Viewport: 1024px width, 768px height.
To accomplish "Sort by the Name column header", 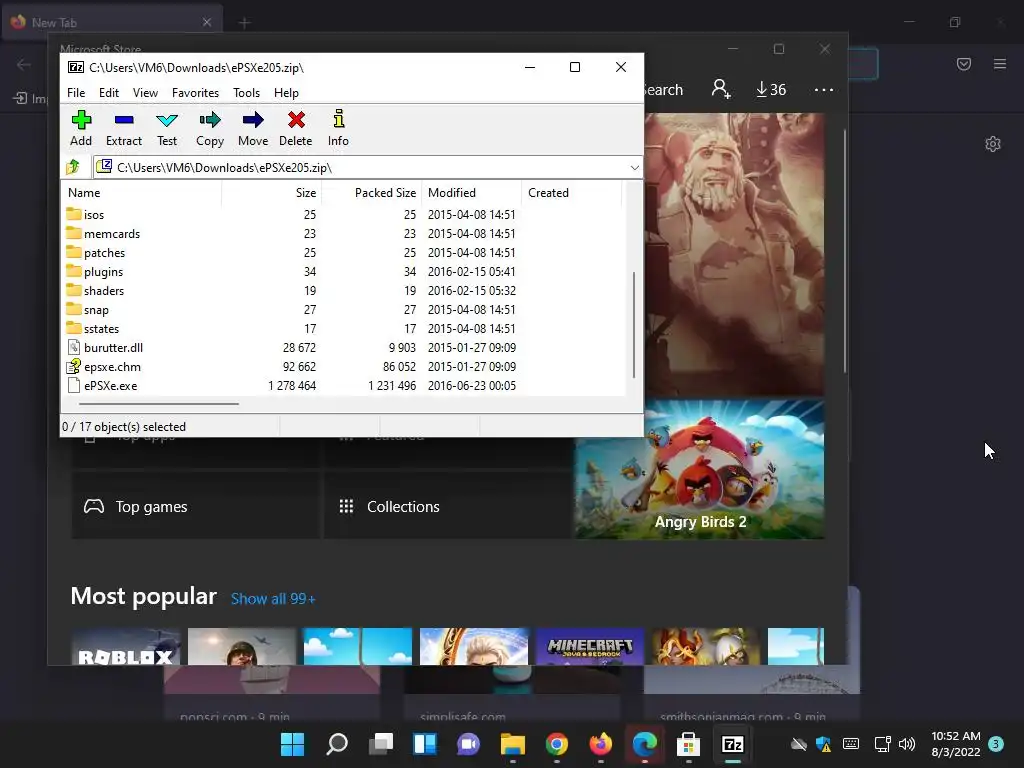I will tap(142, 193).
